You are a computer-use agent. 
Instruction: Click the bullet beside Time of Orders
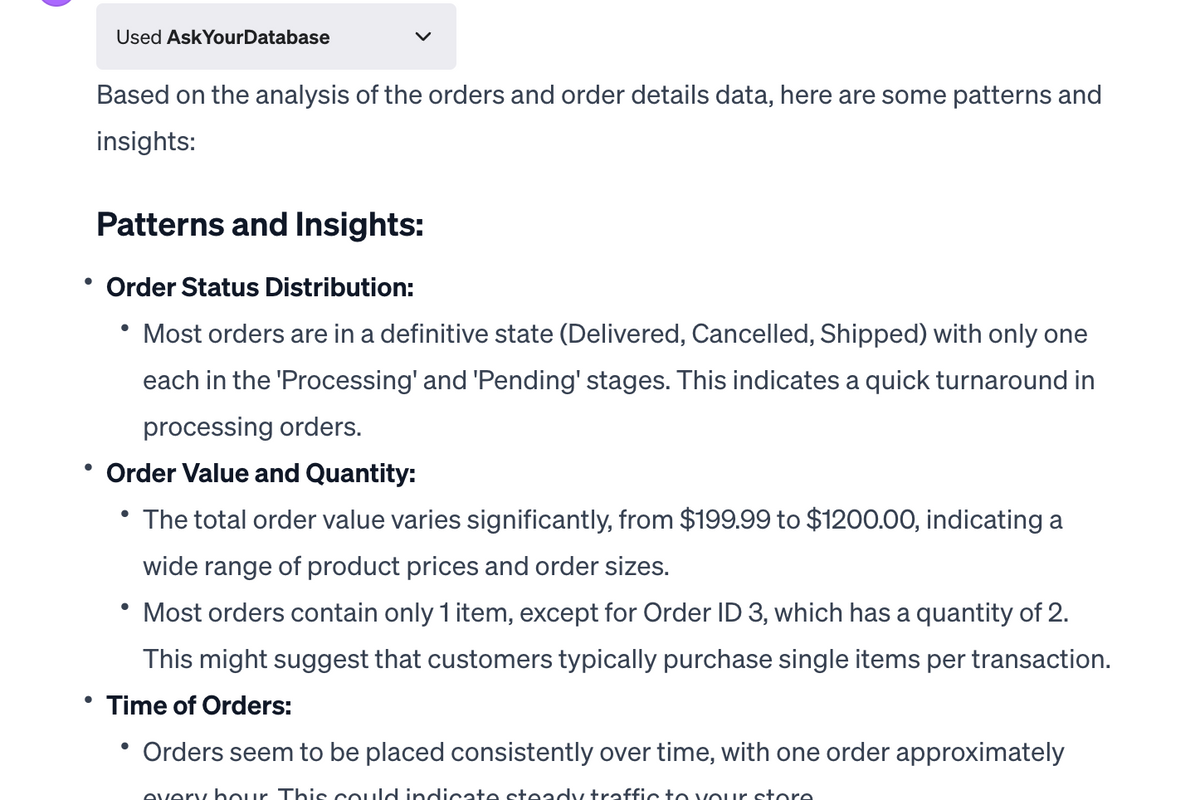(89, 699)
